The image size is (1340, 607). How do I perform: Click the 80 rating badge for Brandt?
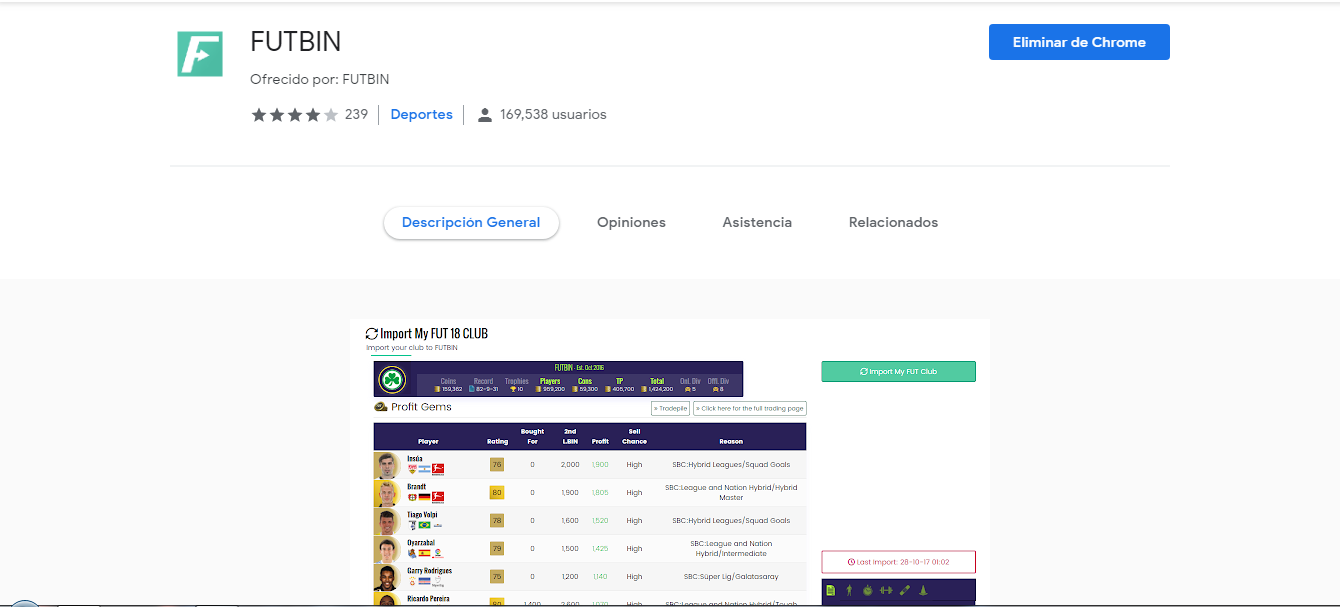[x=497, y=492]
